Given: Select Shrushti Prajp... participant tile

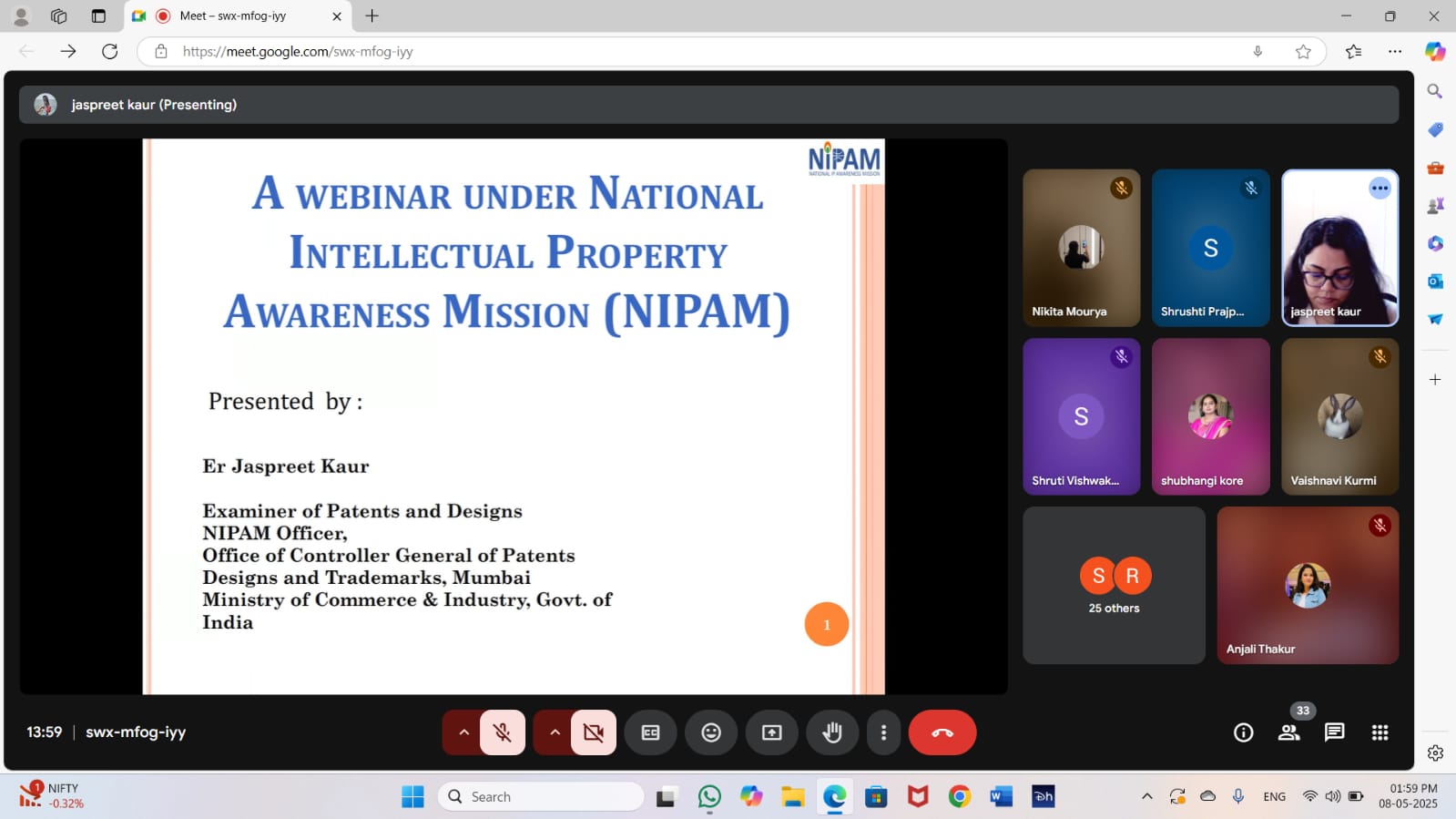Looking at the screenshot, I should click(1210, 248).
